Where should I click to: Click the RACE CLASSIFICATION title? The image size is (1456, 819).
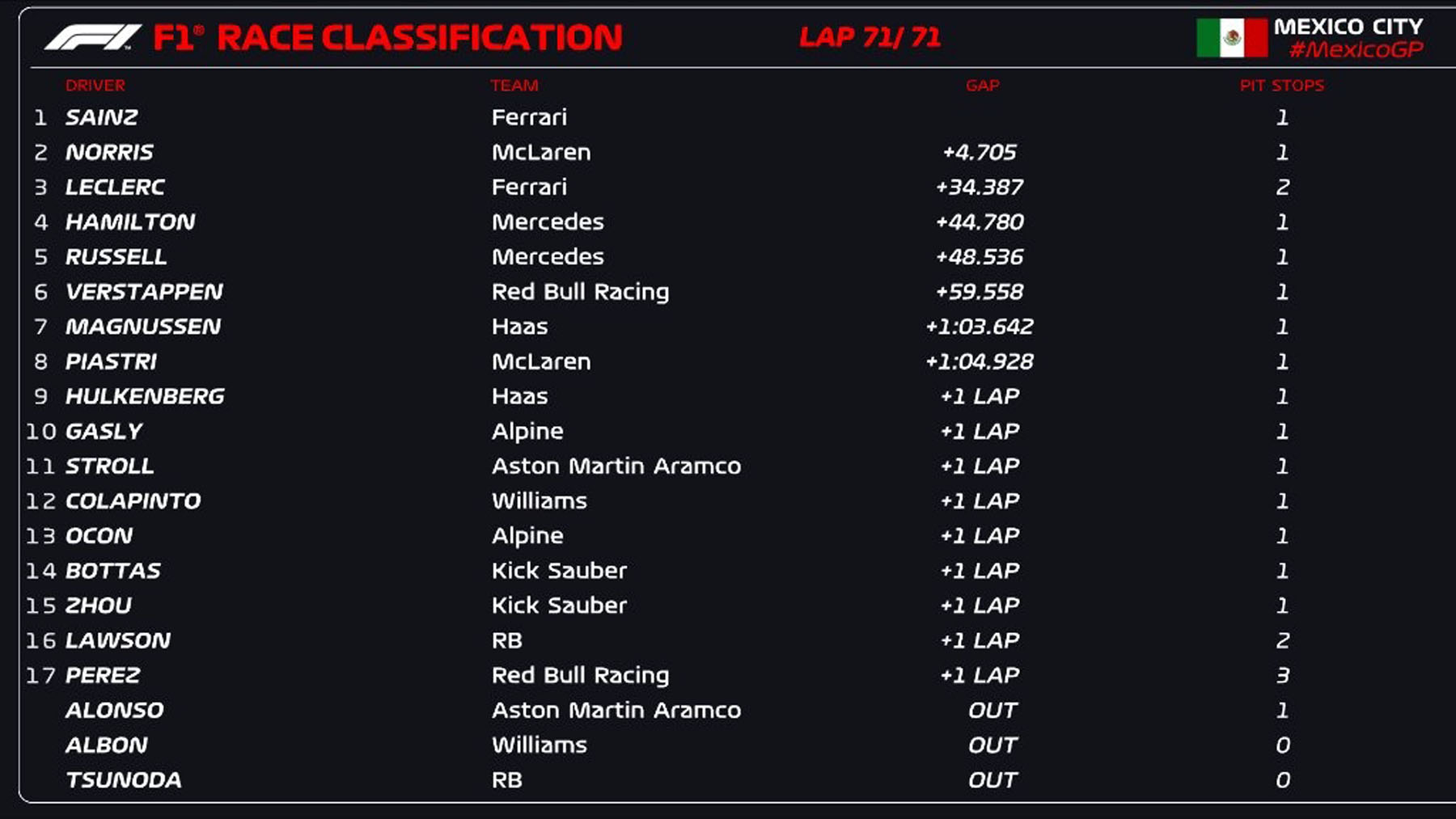click(420, 38)
